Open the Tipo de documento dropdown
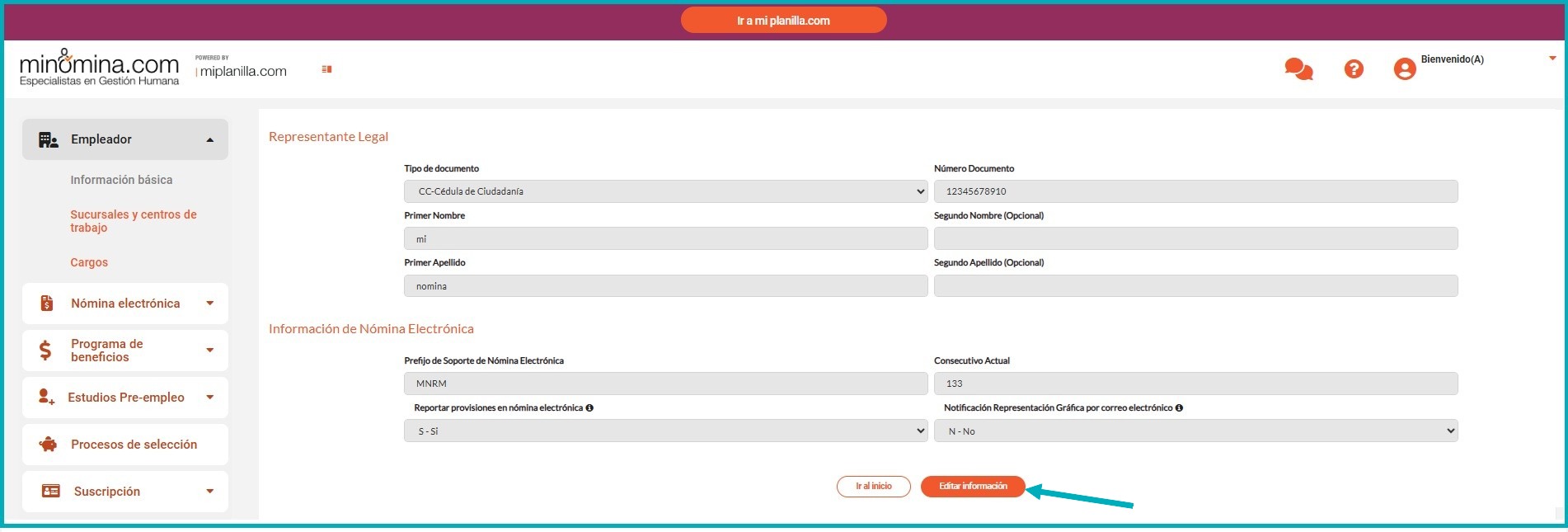Image resolution: width=1568 pixels, height=532 pixels. click(665, 191)
